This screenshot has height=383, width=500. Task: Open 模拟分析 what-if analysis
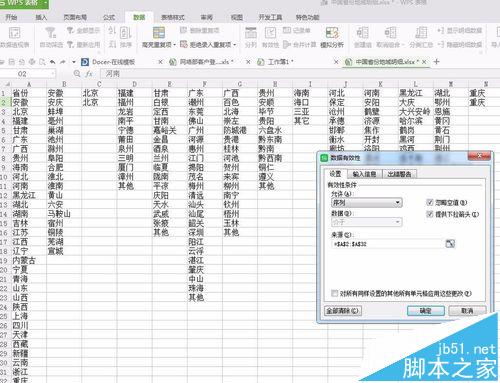click(x=332, y=37)
